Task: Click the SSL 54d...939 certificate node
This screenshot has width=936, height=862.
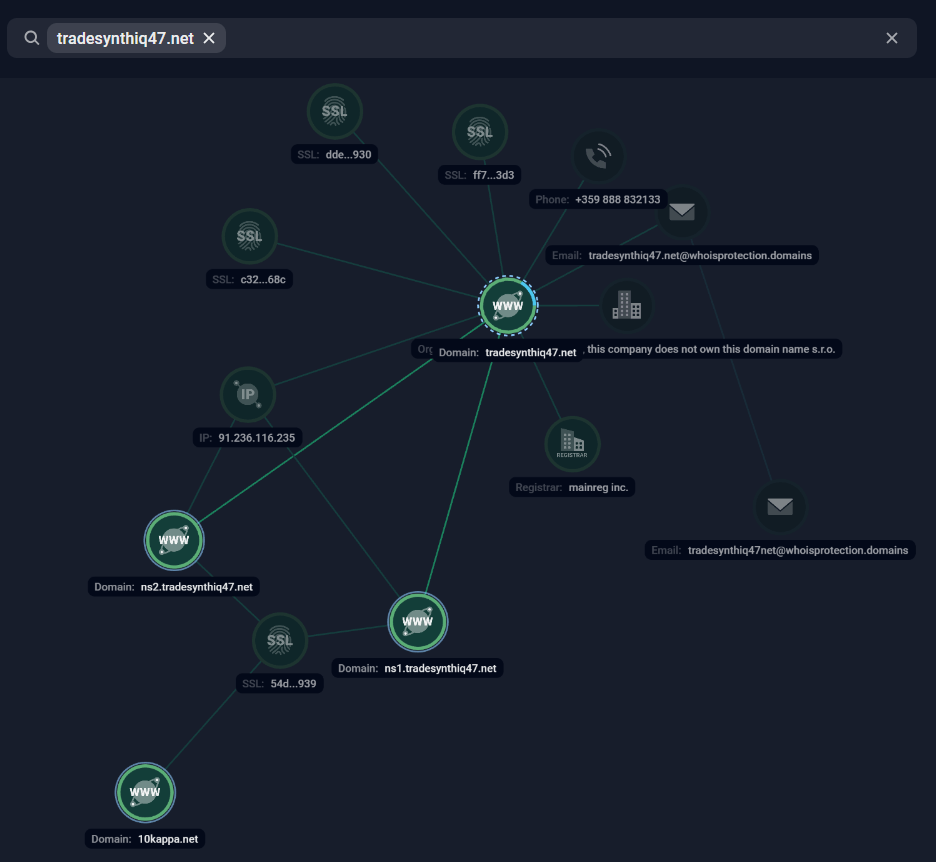Action: (x=280, y=640)
